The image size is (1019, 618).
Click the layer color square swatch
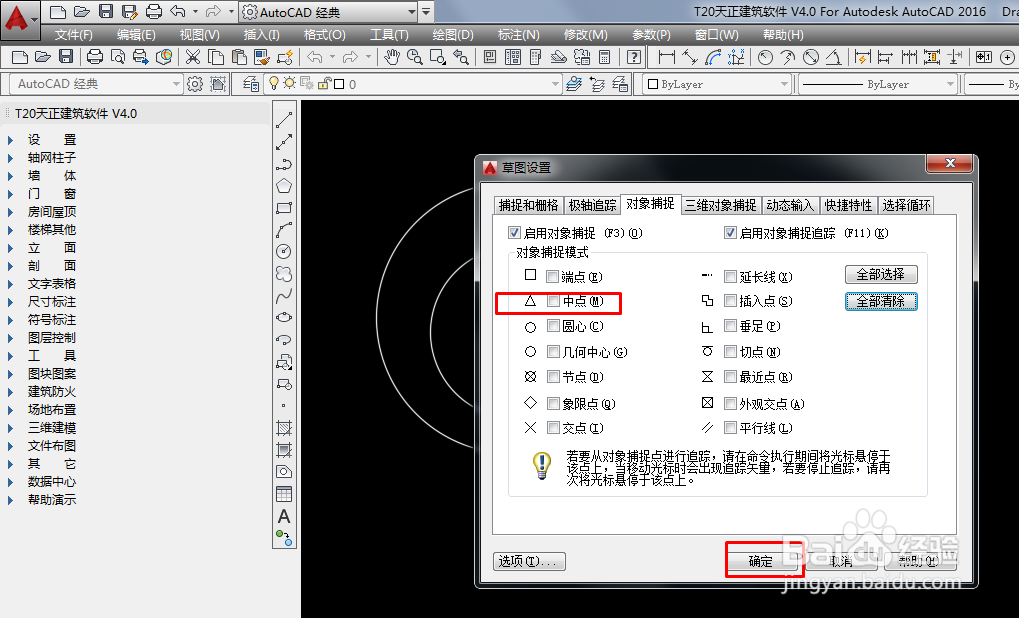tap(339, 84)
